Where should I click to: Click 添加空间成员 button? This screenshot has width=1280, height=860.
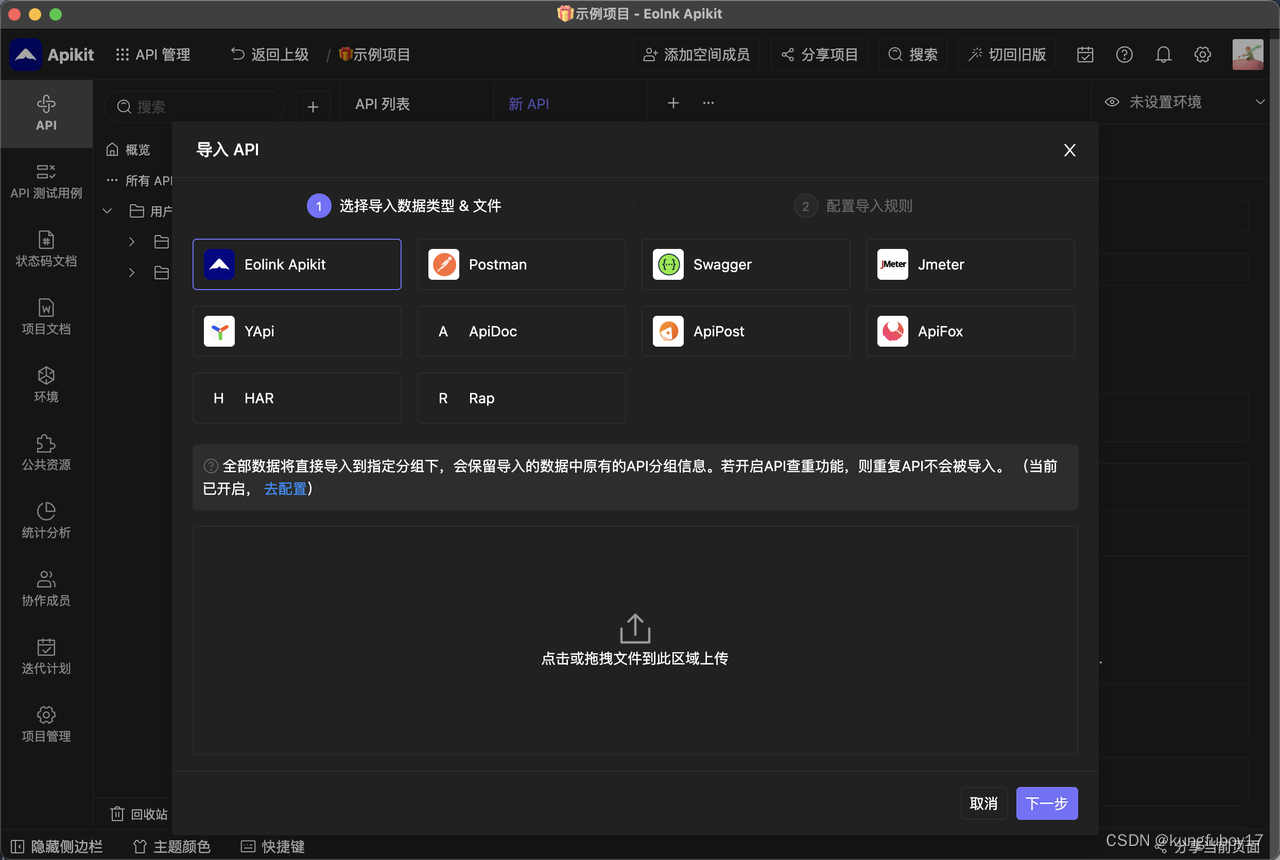(x=696, y=55)
